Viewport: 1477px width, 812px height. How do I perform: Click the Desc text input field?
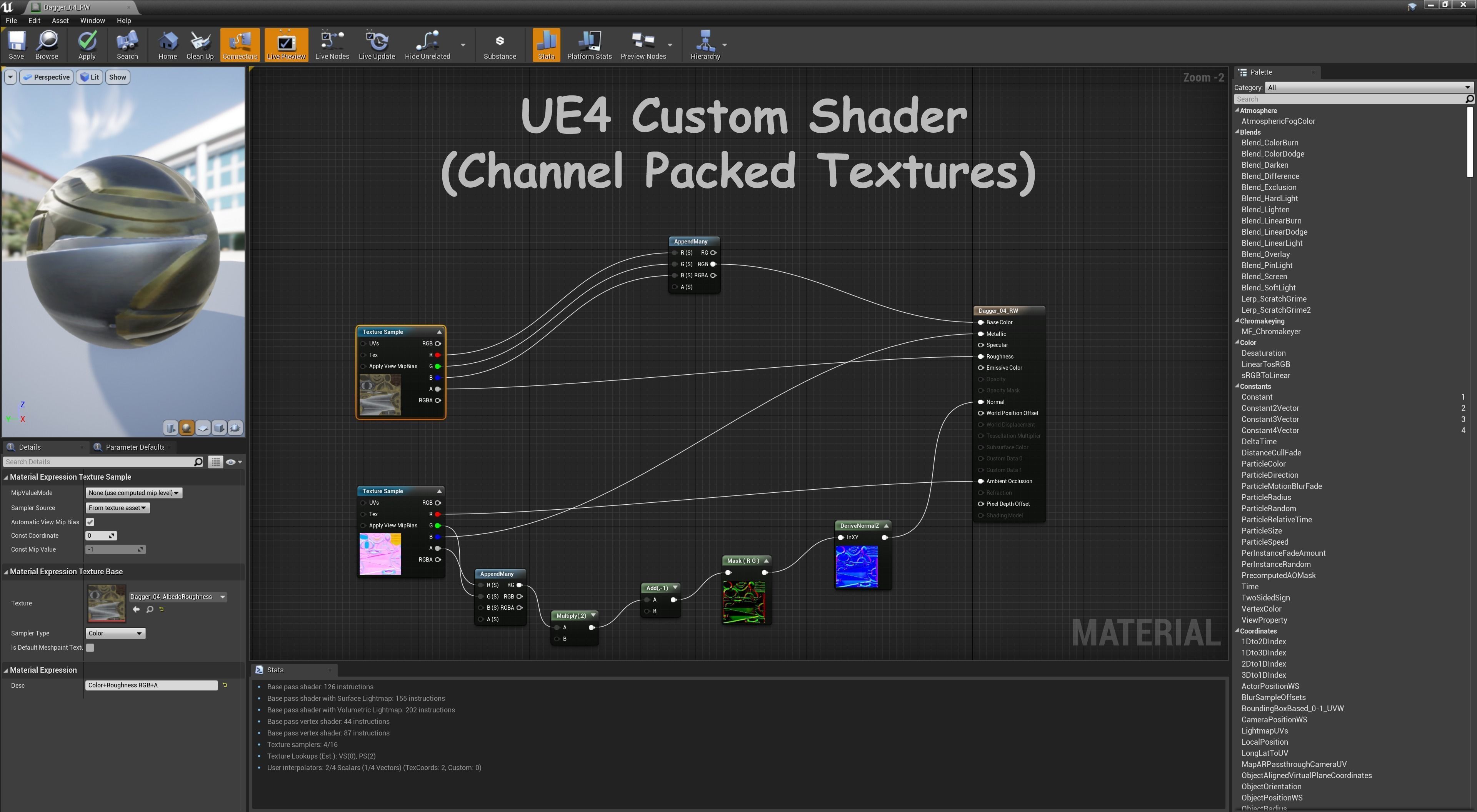[x=152, y=685]
